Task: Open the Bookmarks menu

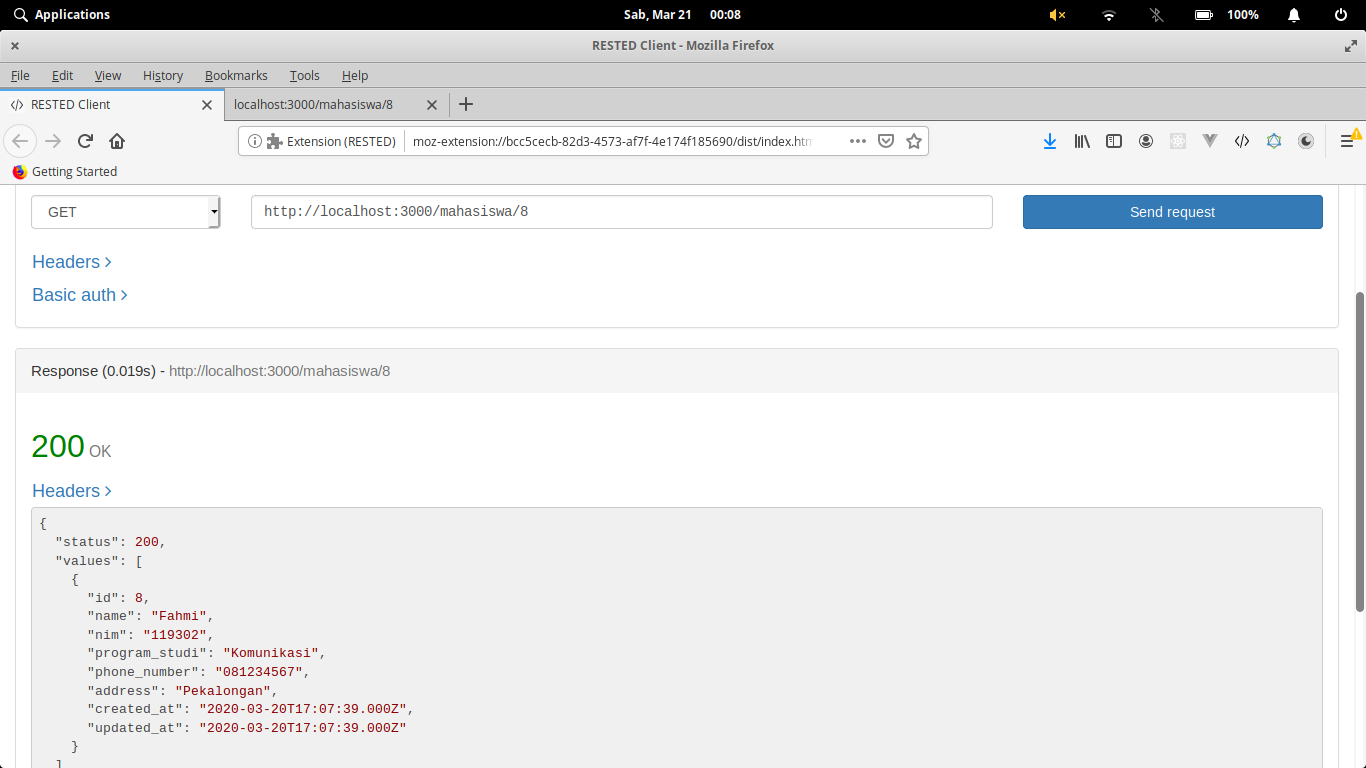Action: coord(236,75)
